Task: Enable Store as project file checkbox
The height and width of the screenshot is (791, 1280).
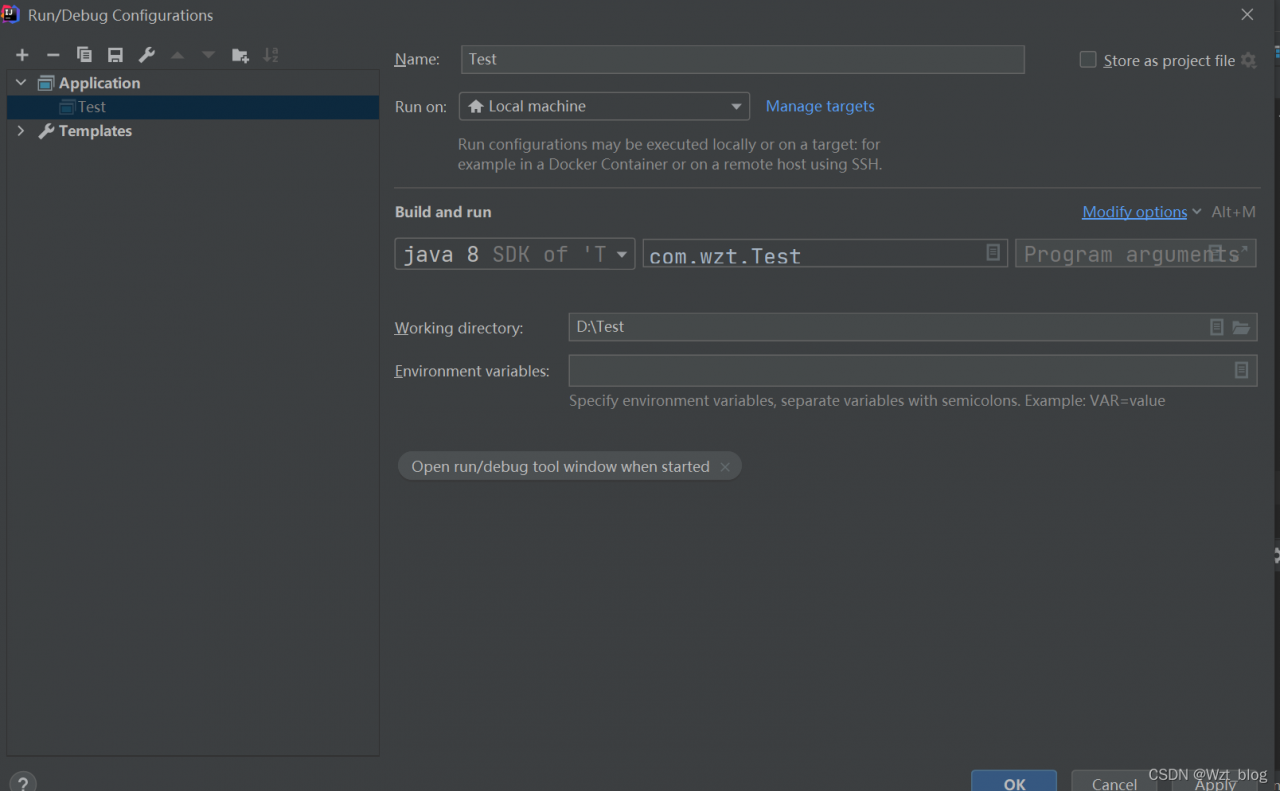Action: pyautogui.click(x=1088, y=60)
